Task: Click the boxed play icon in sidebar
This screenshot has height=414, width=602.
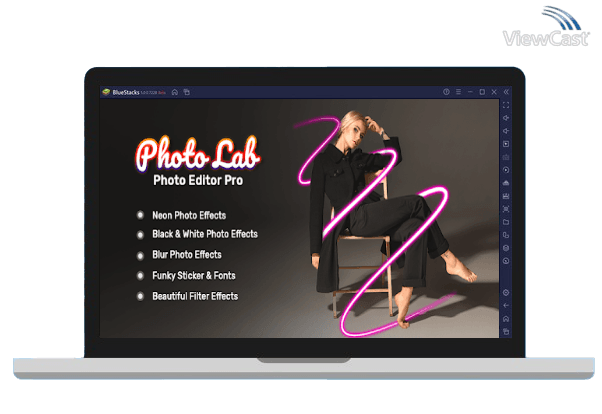Action: click(506, 144)
